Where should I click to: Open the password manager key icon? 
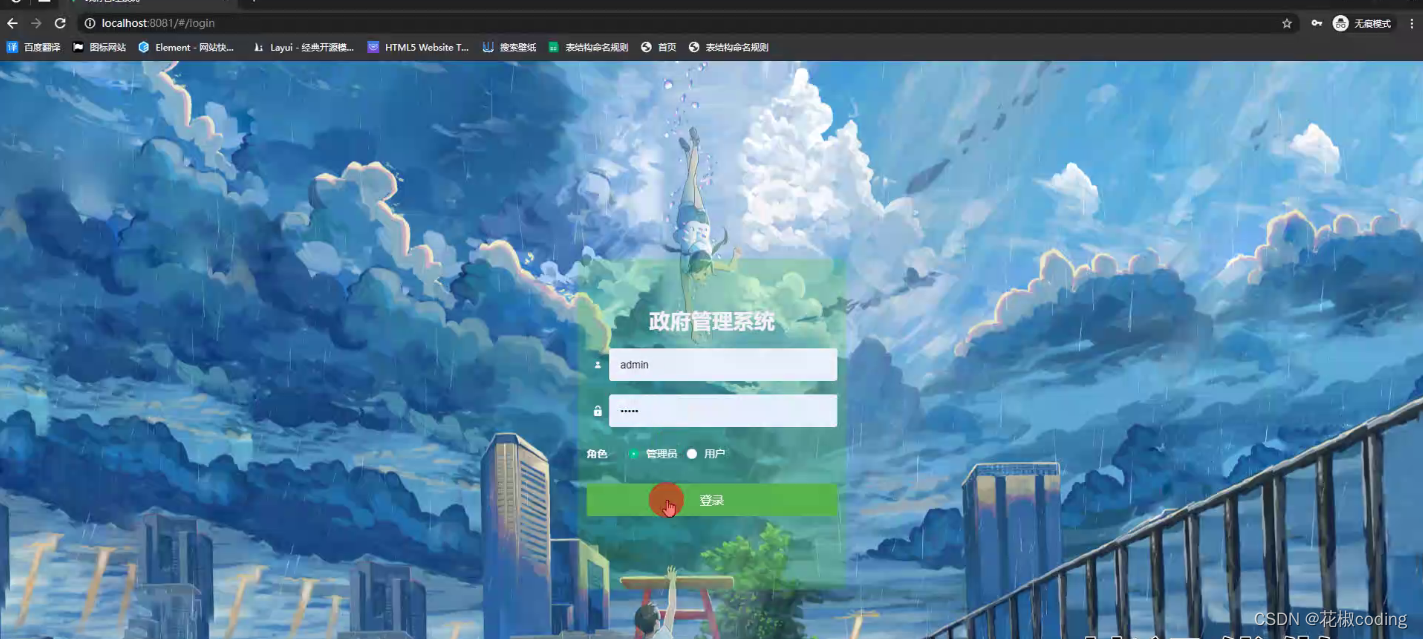[1315, 22]
